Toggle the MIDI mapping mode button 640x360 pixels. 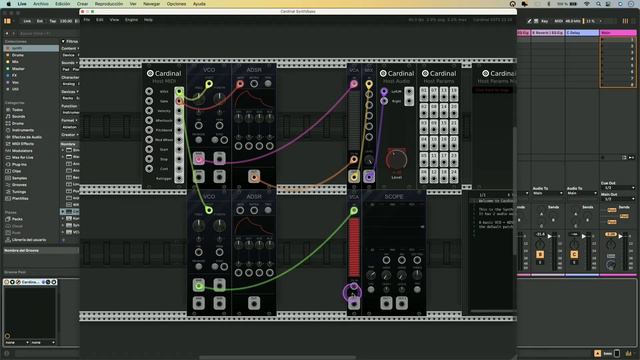(x=558, y=21)
